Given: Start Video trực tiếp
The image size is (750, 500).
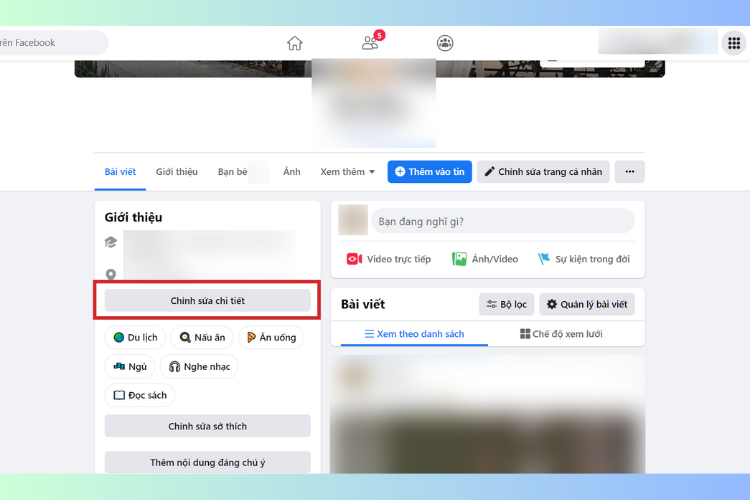Looking at the screenshot, I should tap(388, 259).
